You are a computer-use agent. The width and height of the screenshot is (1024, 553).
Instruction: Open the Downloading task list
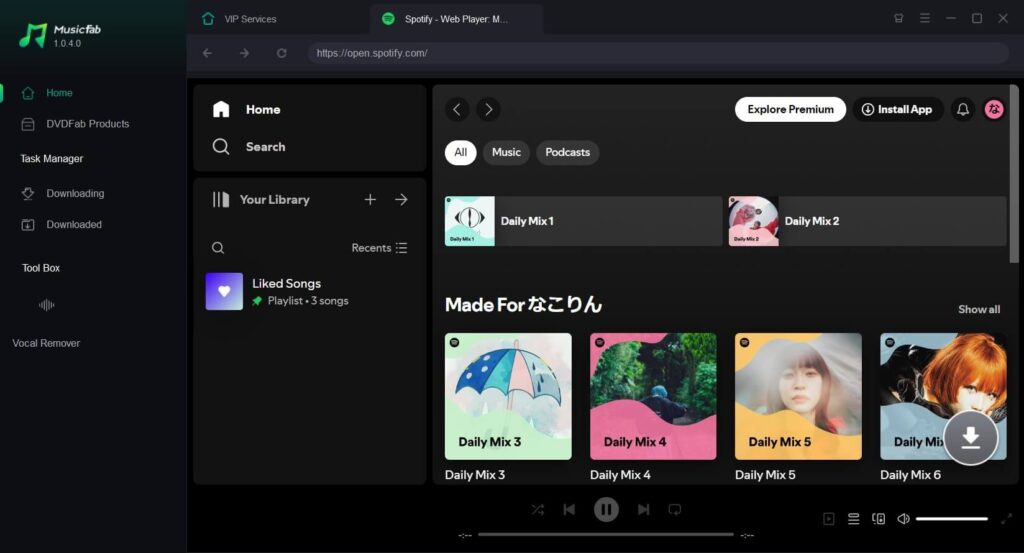(x=63, y=193)
